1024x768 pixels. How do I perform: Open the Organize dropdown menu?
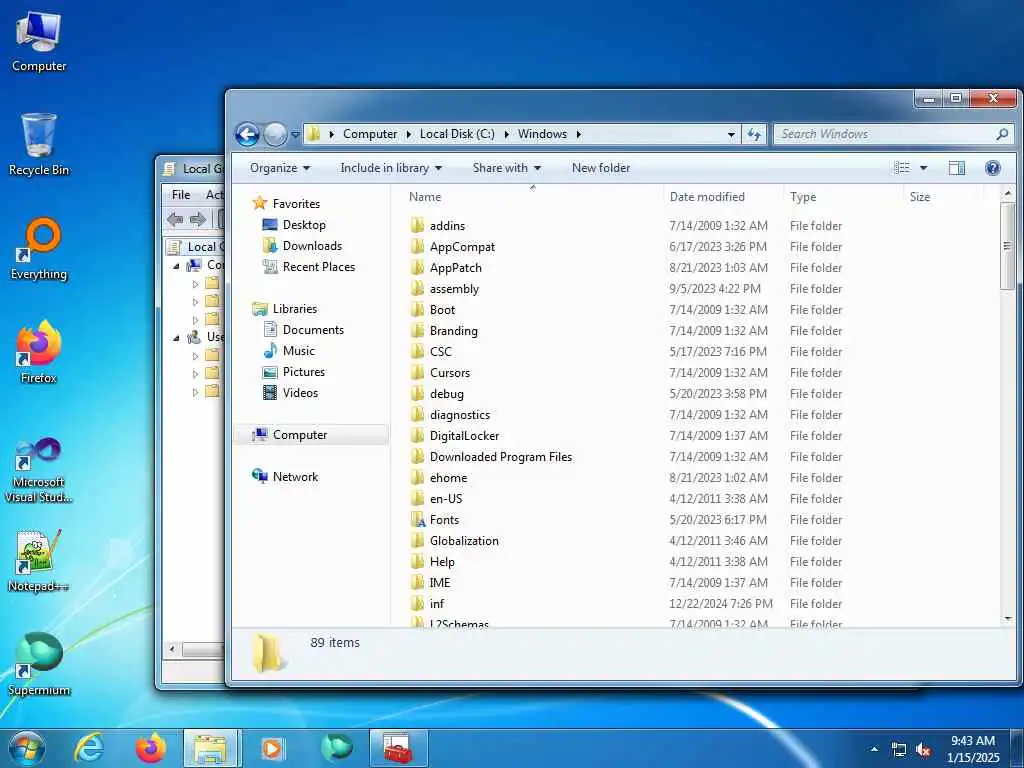coord(280,168)
